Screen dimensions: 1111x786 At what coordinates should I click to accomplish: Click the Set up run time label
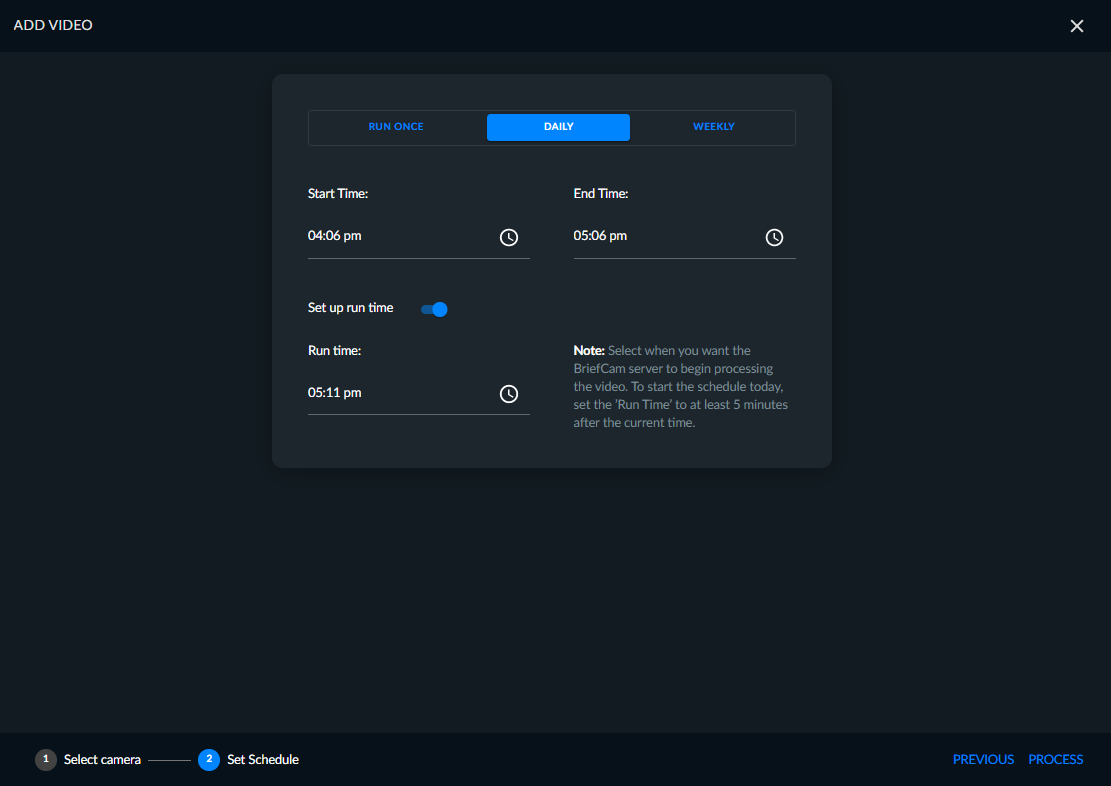[x=351, y=308]
